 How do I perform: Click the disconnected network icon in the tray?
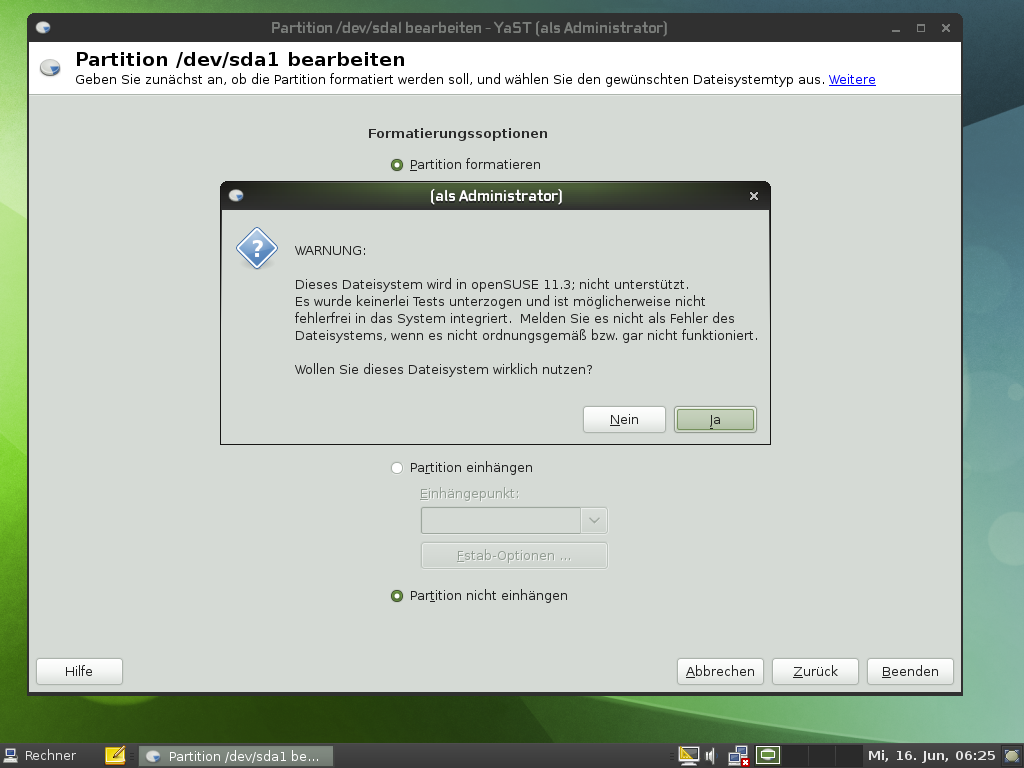point(738,755)
